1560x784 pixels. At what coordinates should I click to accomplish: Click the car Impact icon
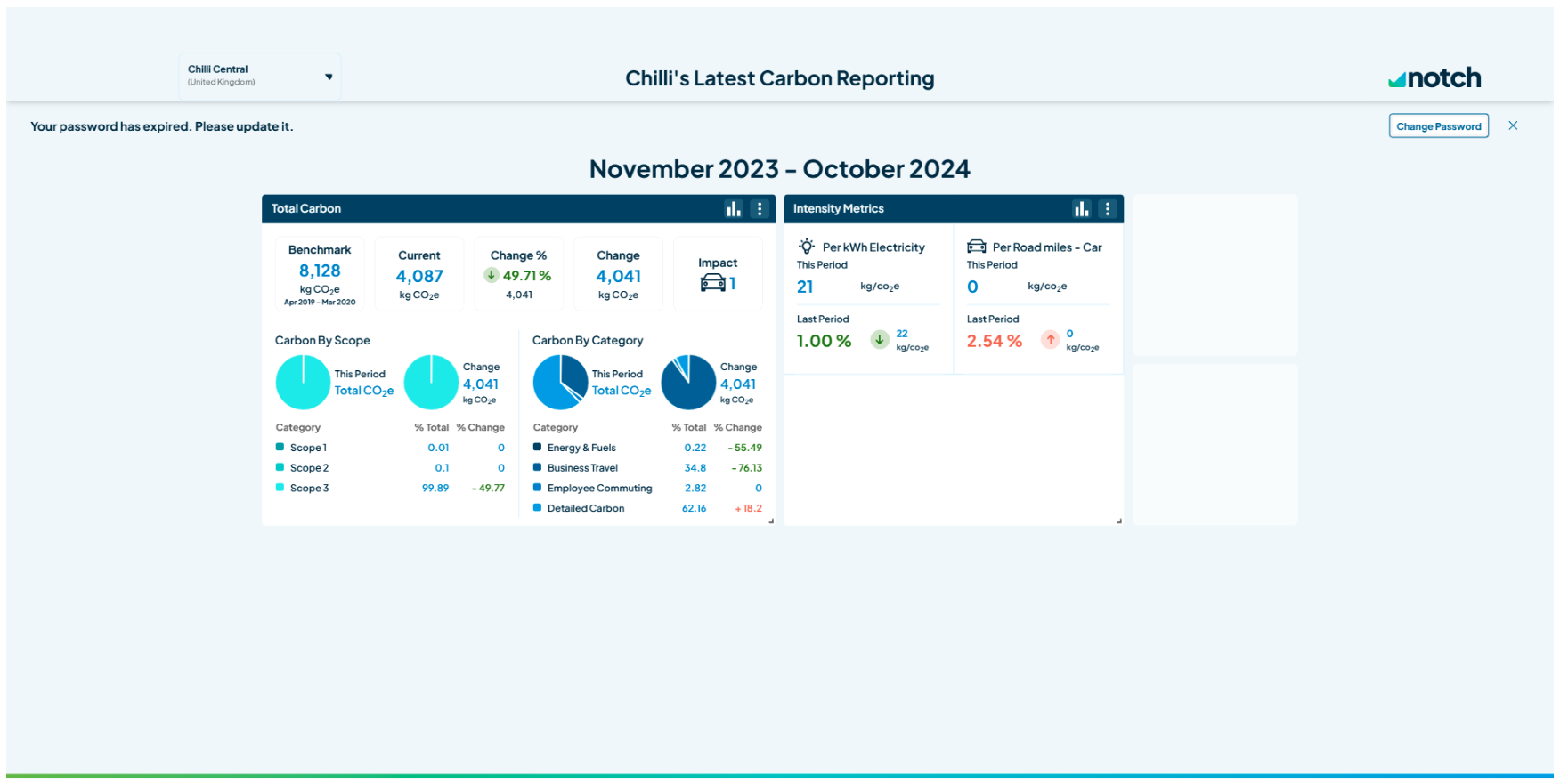713,283
